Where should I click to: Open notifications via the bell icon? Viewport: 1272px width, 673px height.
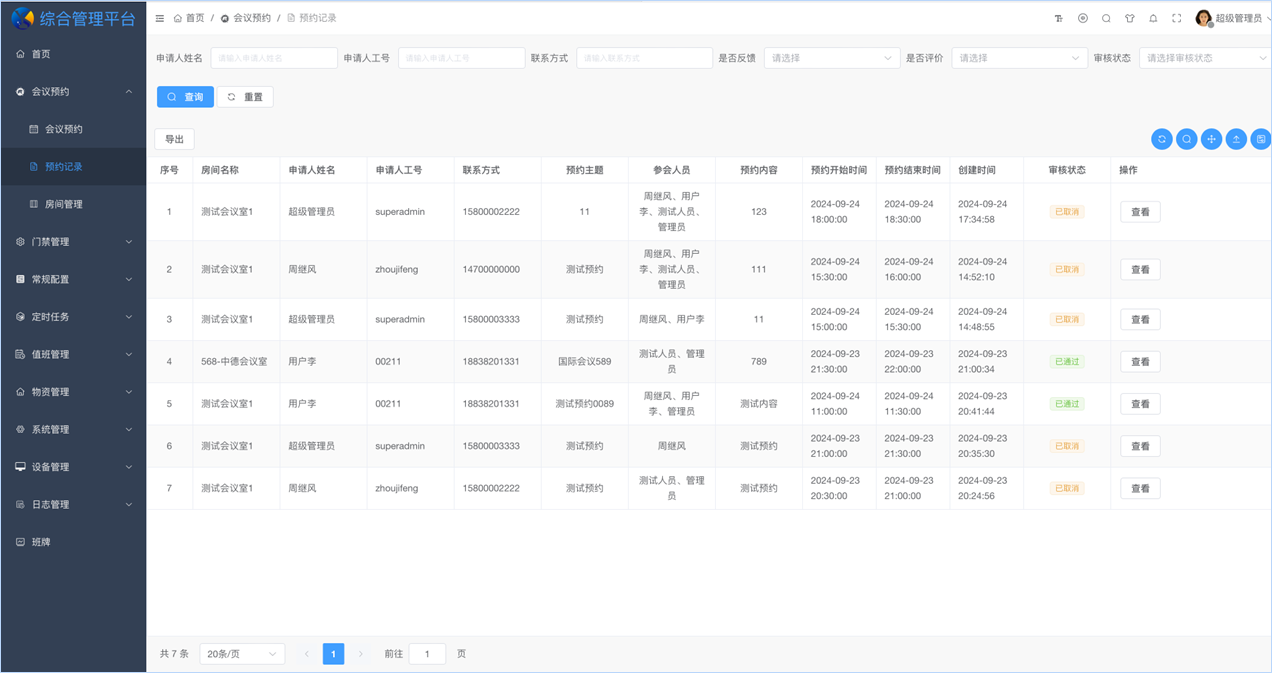pyautogui.click(x=1153, y=18)
